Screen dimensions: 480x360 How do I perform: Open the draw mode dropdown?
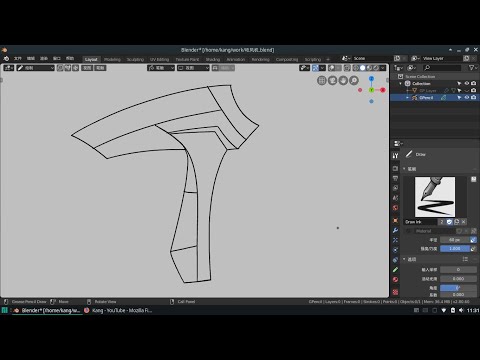[35, 68]
